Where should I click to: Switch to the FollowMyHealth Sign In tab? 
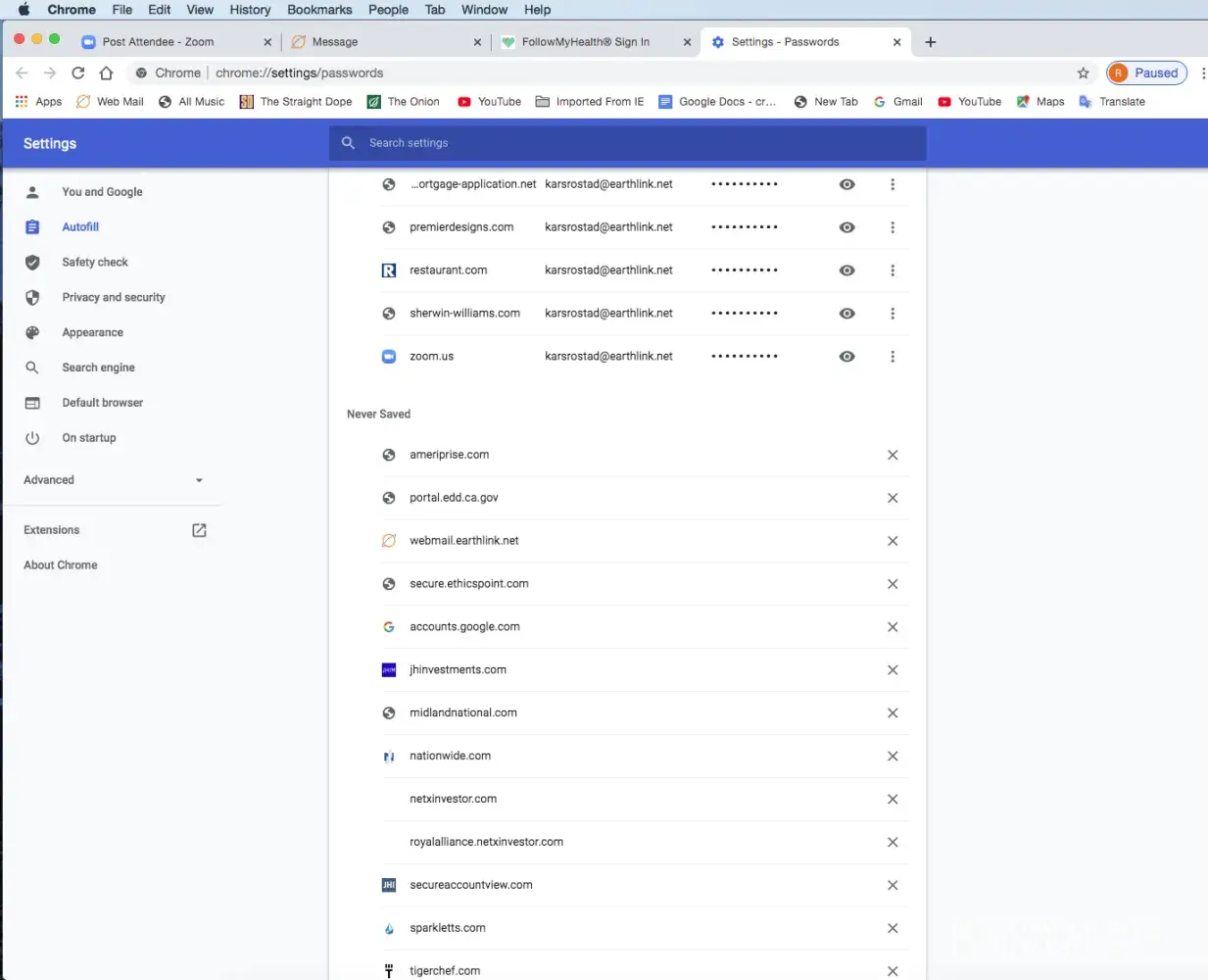point(585,42)
